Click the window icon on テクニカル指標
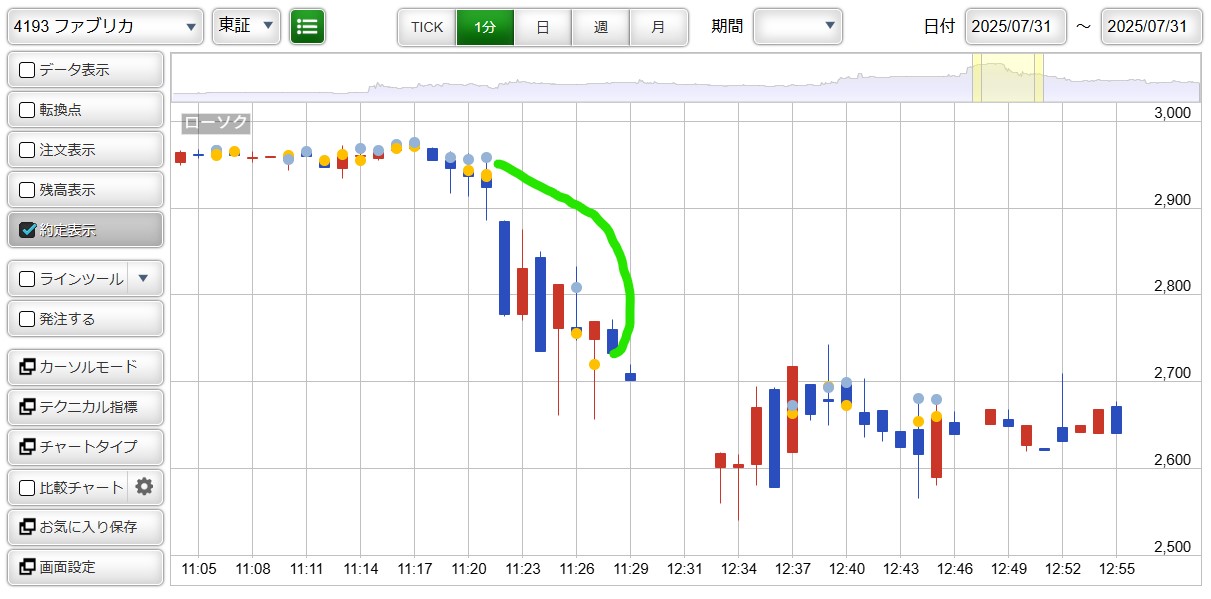The image size is (1211, 599). pos(27,407)
